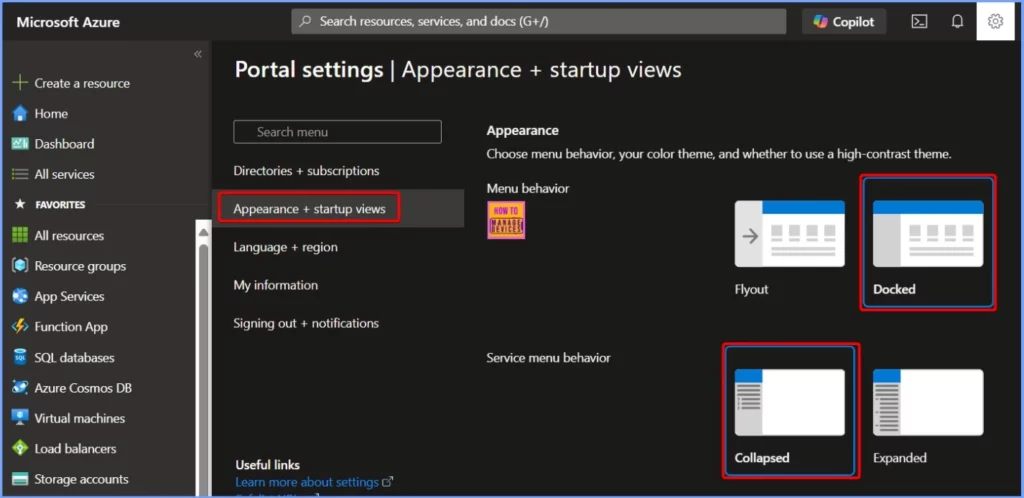Open All services
The image size is (1024, 498).
[64, 174]
